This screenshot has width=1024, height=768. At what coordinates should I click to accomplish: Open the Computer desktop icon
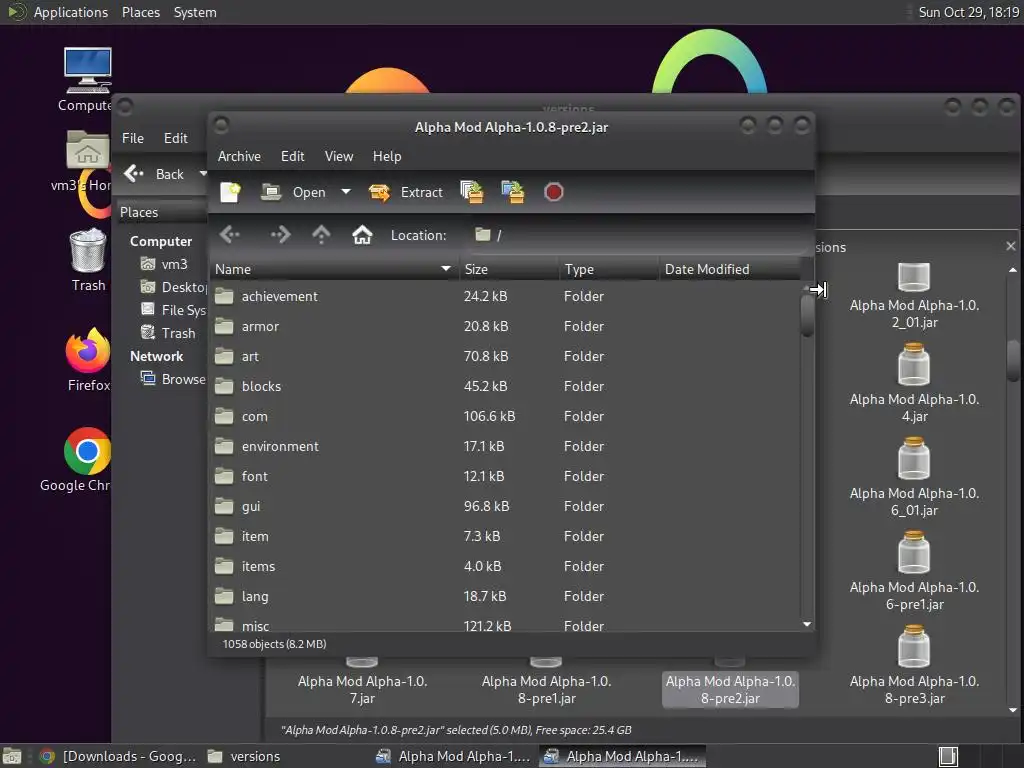tap(86, 80)
